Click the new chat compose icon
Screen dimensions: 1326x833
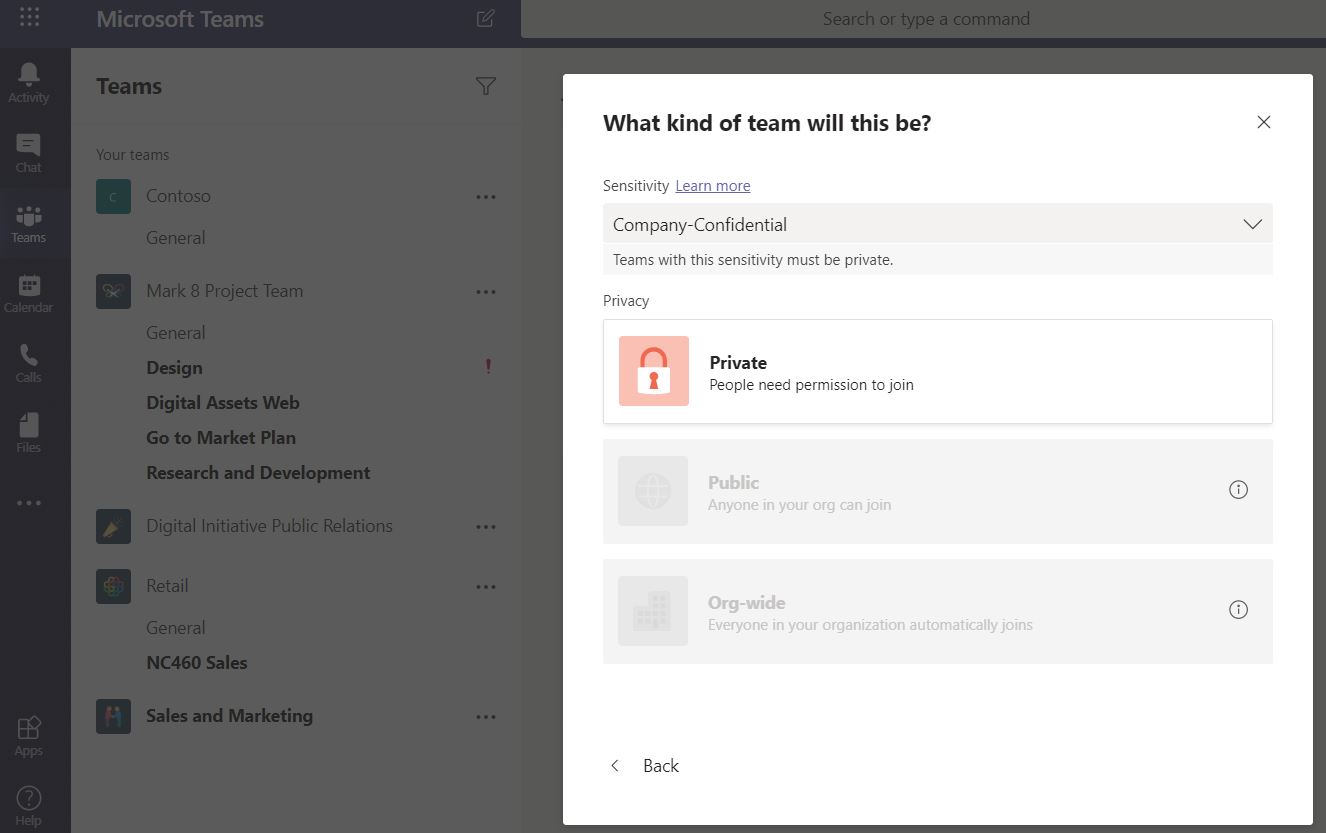485,18
